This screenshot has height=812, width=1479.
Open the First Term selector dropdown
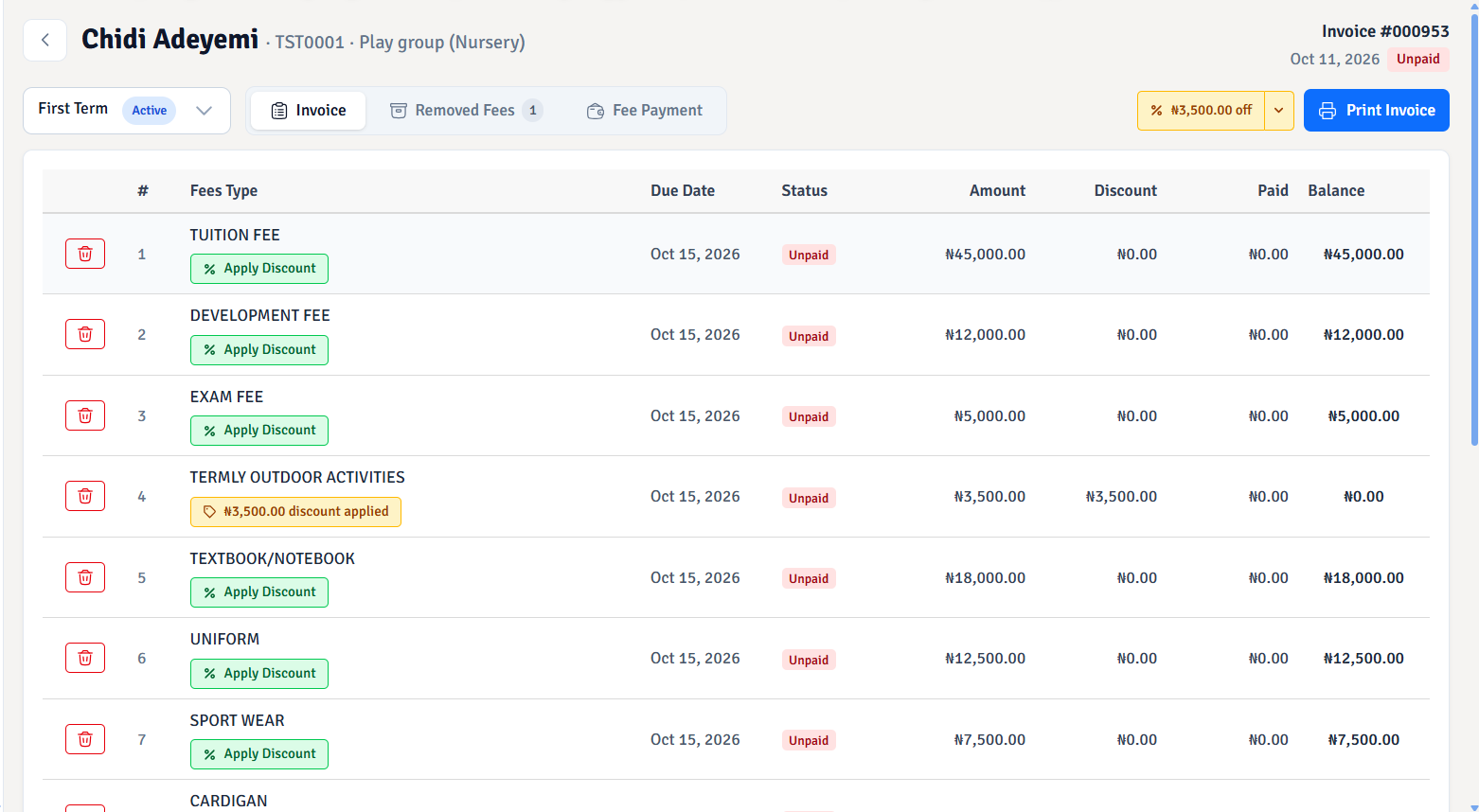(x=127, y=110)
